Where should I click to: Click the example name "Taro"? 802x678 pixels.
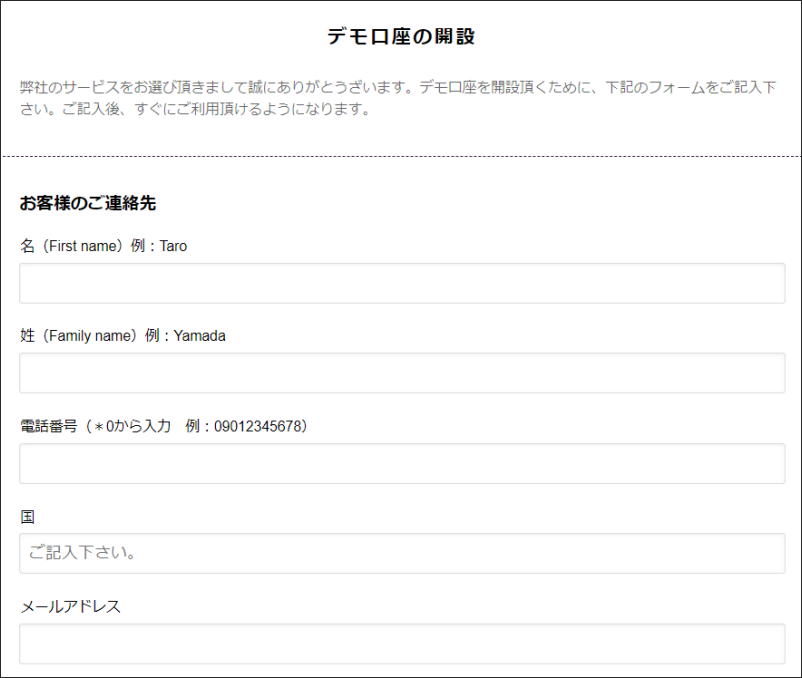click(x=173, y=246)
